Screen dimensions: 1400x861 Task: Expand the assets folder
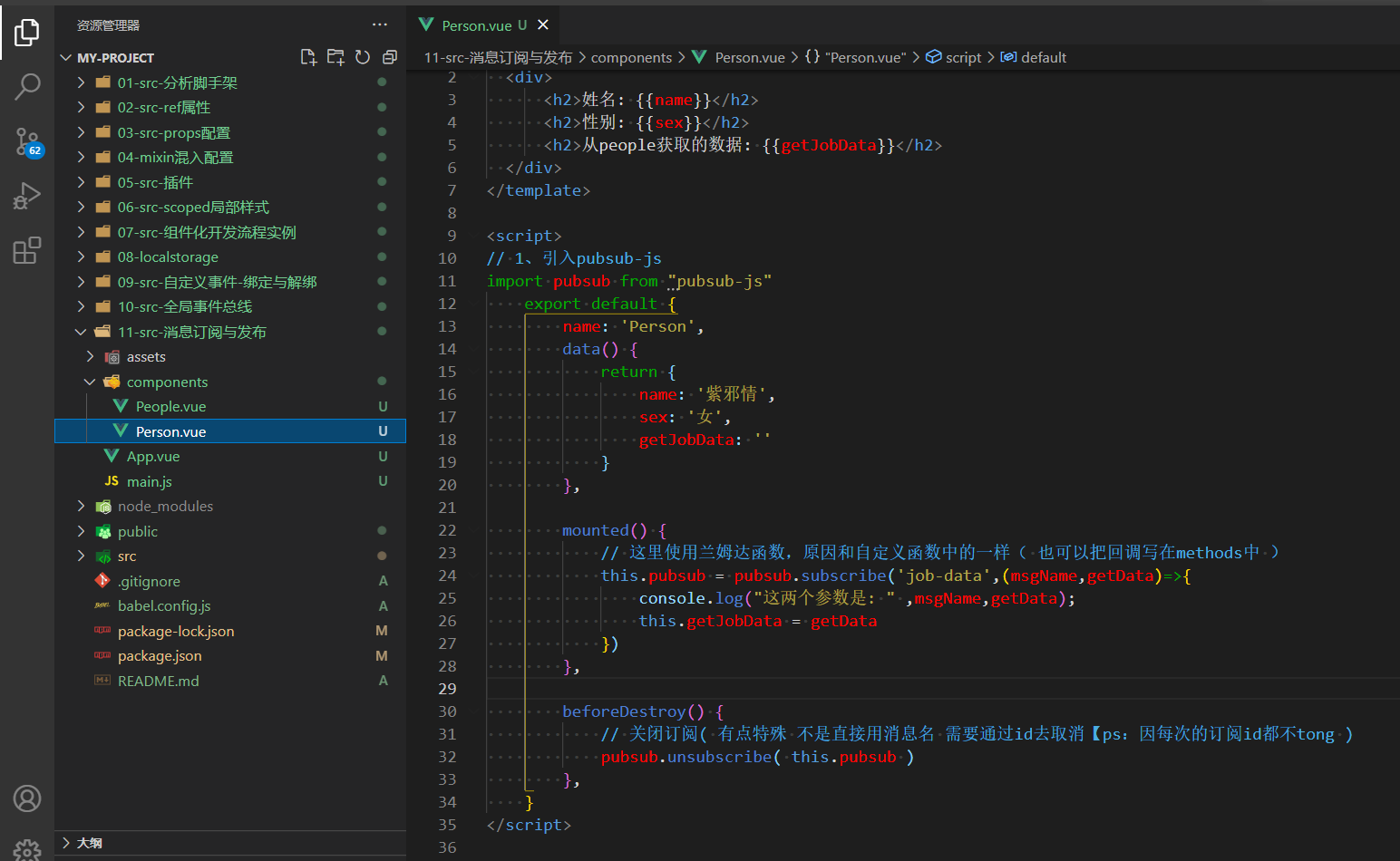click(x=90, y=356)
